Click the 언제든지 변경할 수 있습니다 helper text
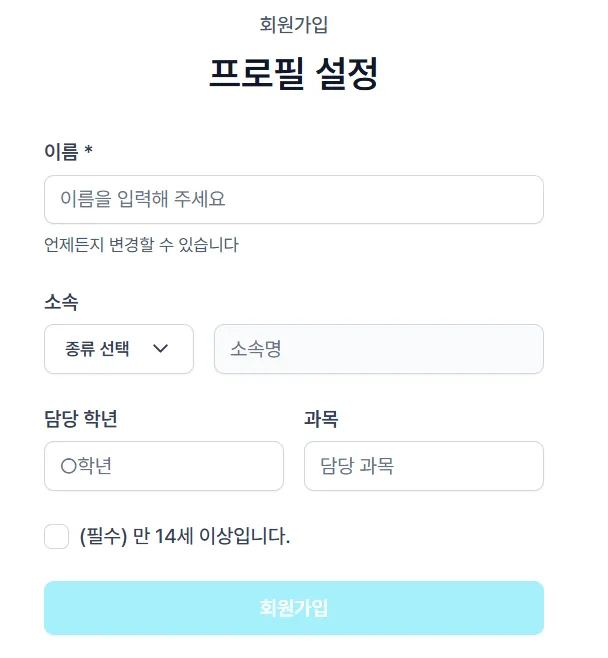Image resolution: width=608 pixels, height=658 pixels. pyautogui.click(x=142, y=245)
